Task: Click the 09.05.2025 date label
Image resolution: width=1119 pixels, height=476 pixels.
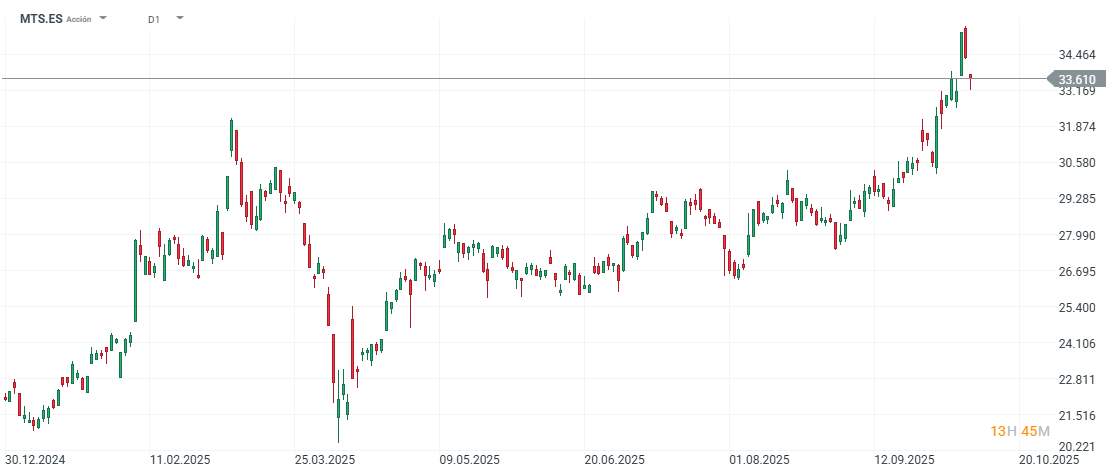Action: pos(470,460)
